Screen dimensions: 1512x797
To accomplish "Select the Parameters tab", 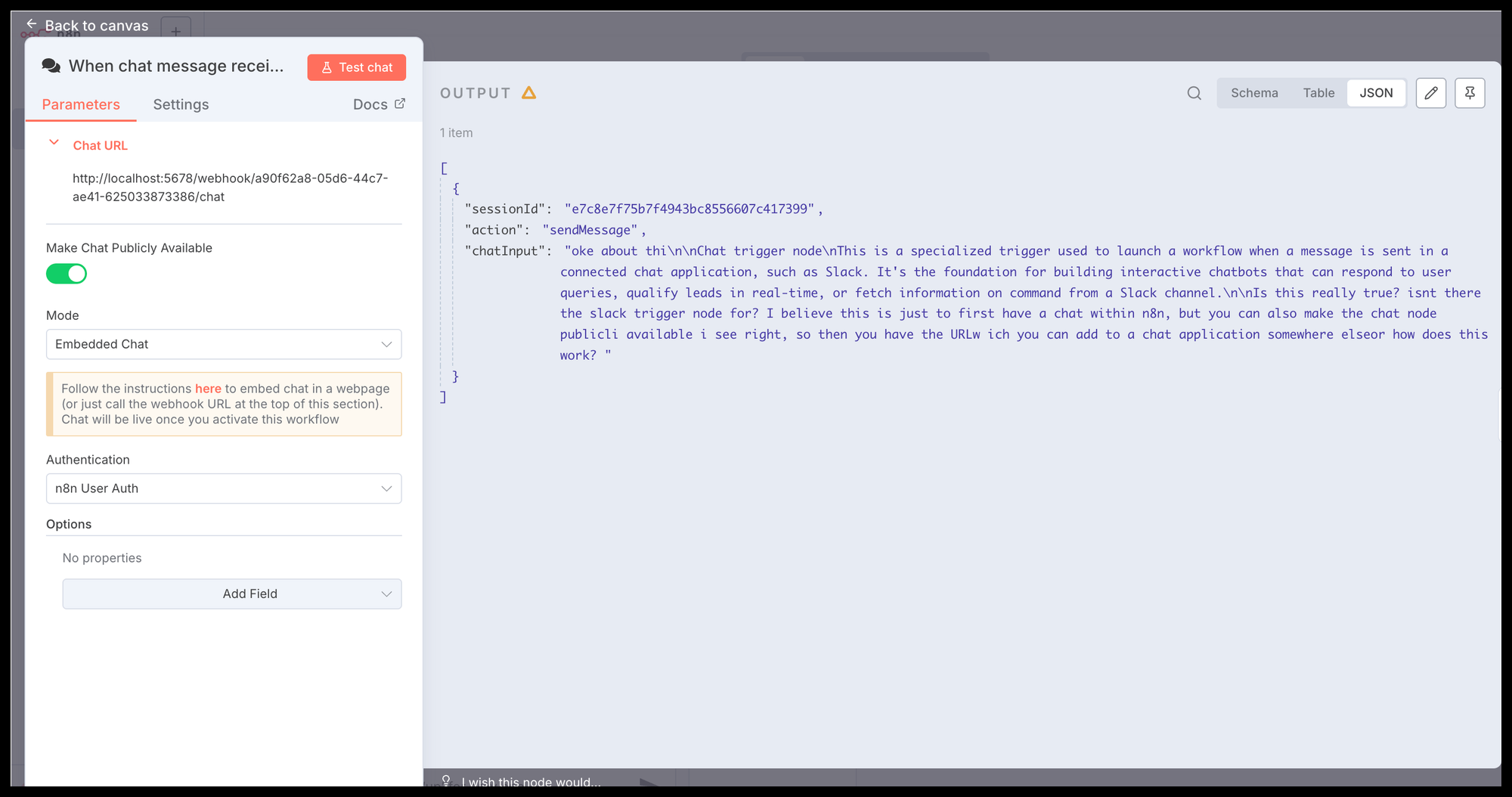I will coord(81,104).
